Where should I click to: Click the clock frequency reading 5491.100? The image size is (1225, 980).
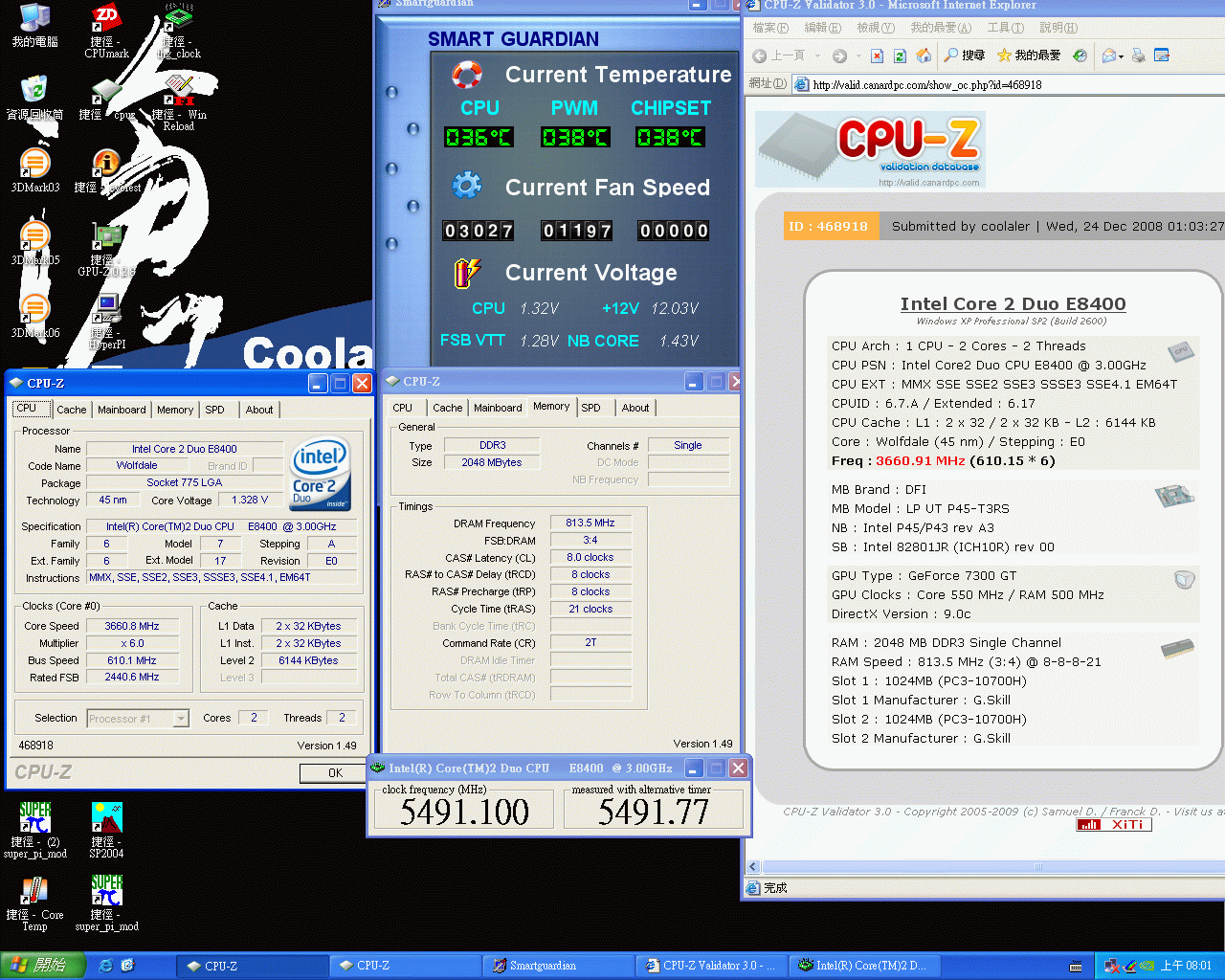click(464, 813)
